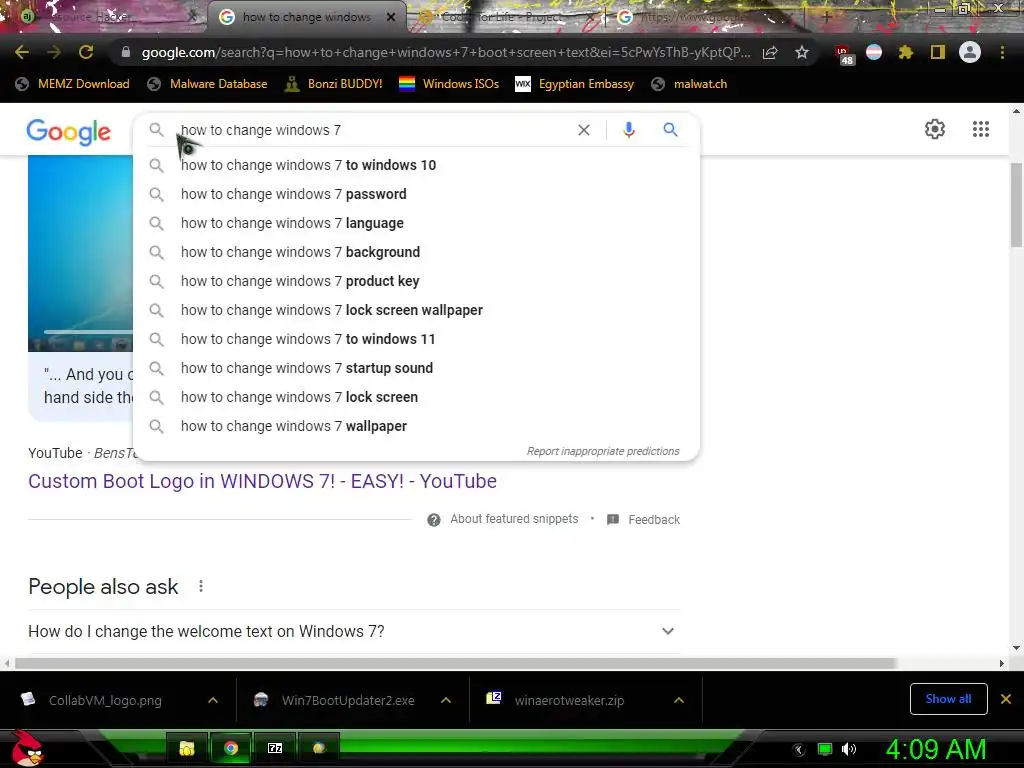Choose suggestion 'lock screen wallpaper'
Screen dimensions: 1024x768
pos(416,310)
